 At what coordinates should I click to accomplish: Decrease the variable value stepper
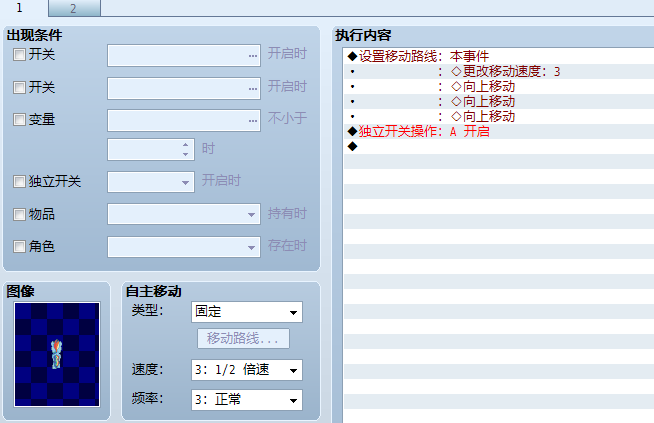(x=186, y=154)
